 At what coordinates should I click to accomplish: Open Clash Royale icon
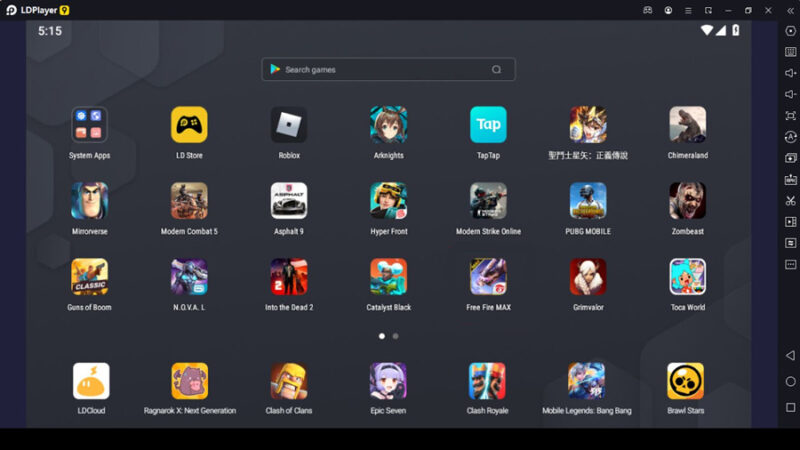(487, 381)
